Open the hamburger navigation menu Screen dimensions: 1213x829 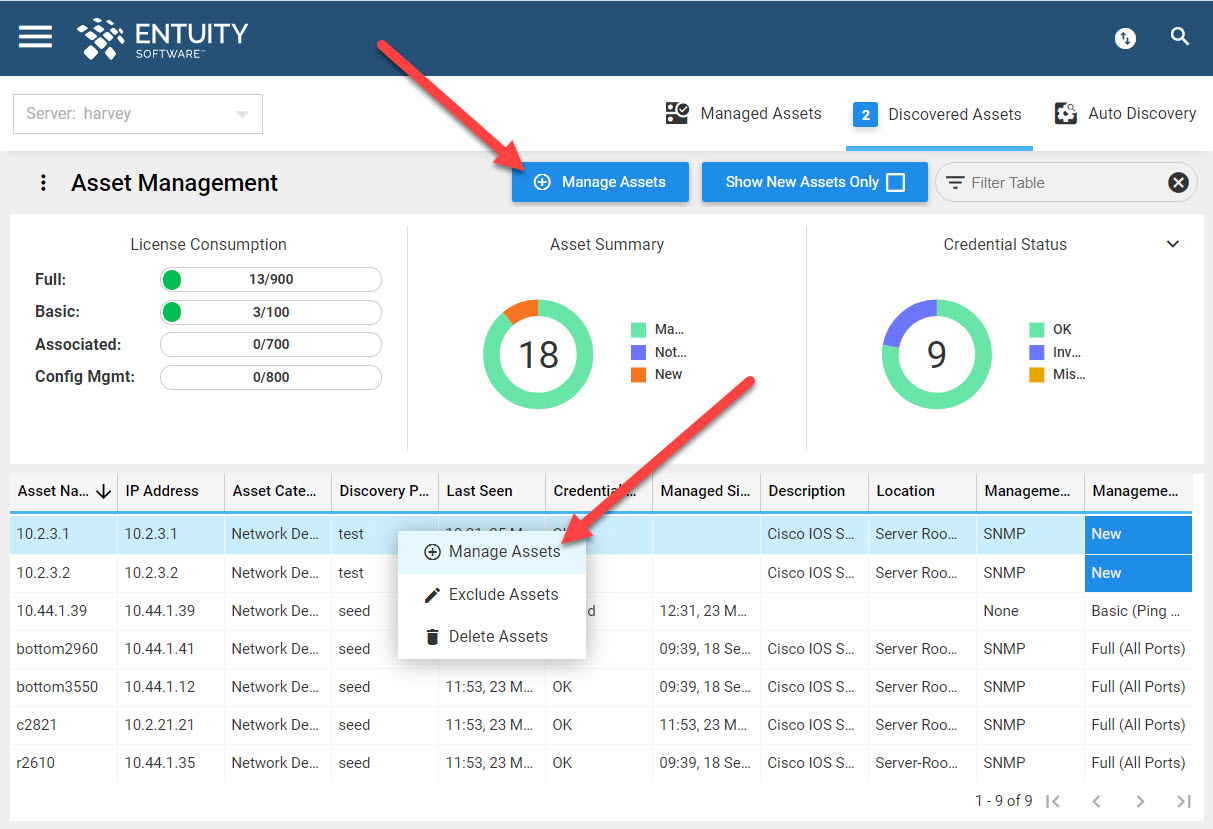34,36
